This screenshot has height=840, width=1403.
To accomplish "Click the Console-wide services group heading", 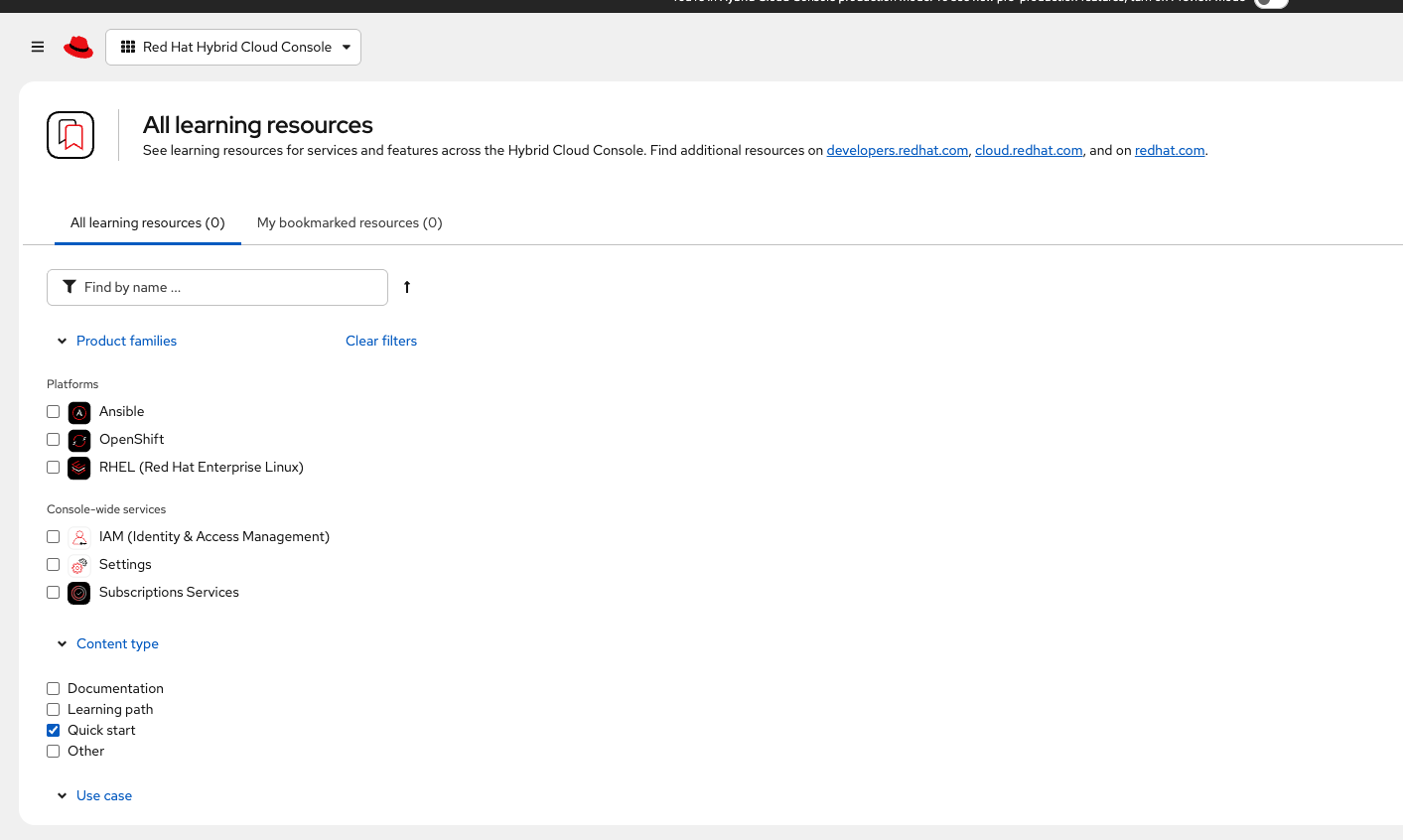I will (x=106, y=509).
